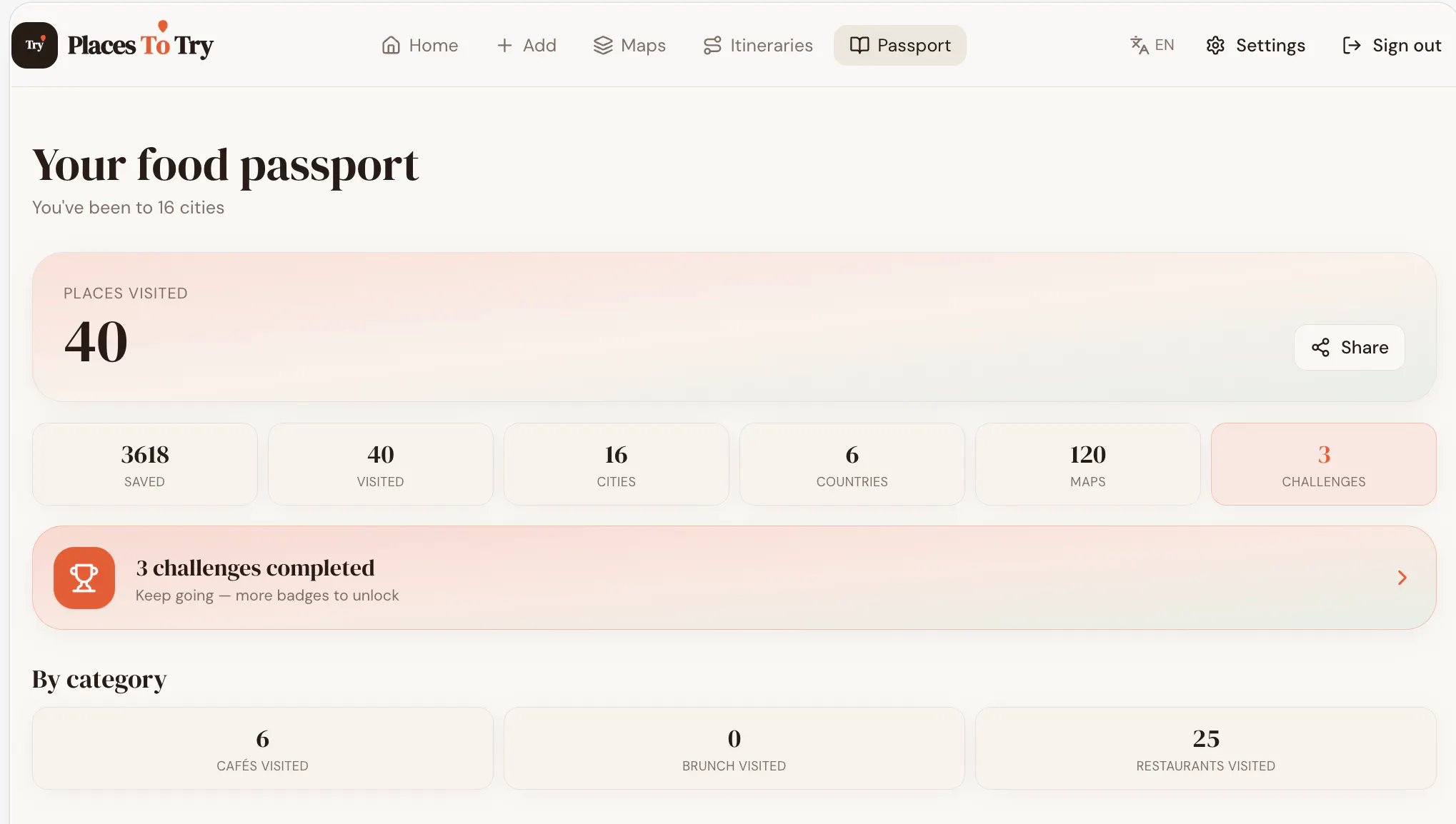Change language via EN label
Screen dimensions: 1456x824
pyautogui.click(x=1165, y=45)
